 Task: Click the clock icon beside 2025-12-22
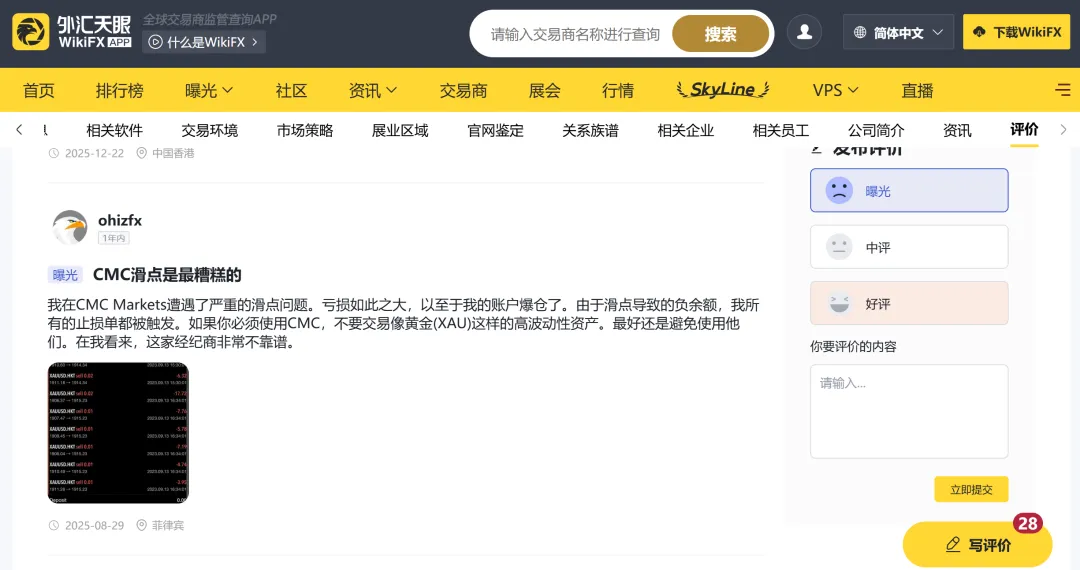54,153
